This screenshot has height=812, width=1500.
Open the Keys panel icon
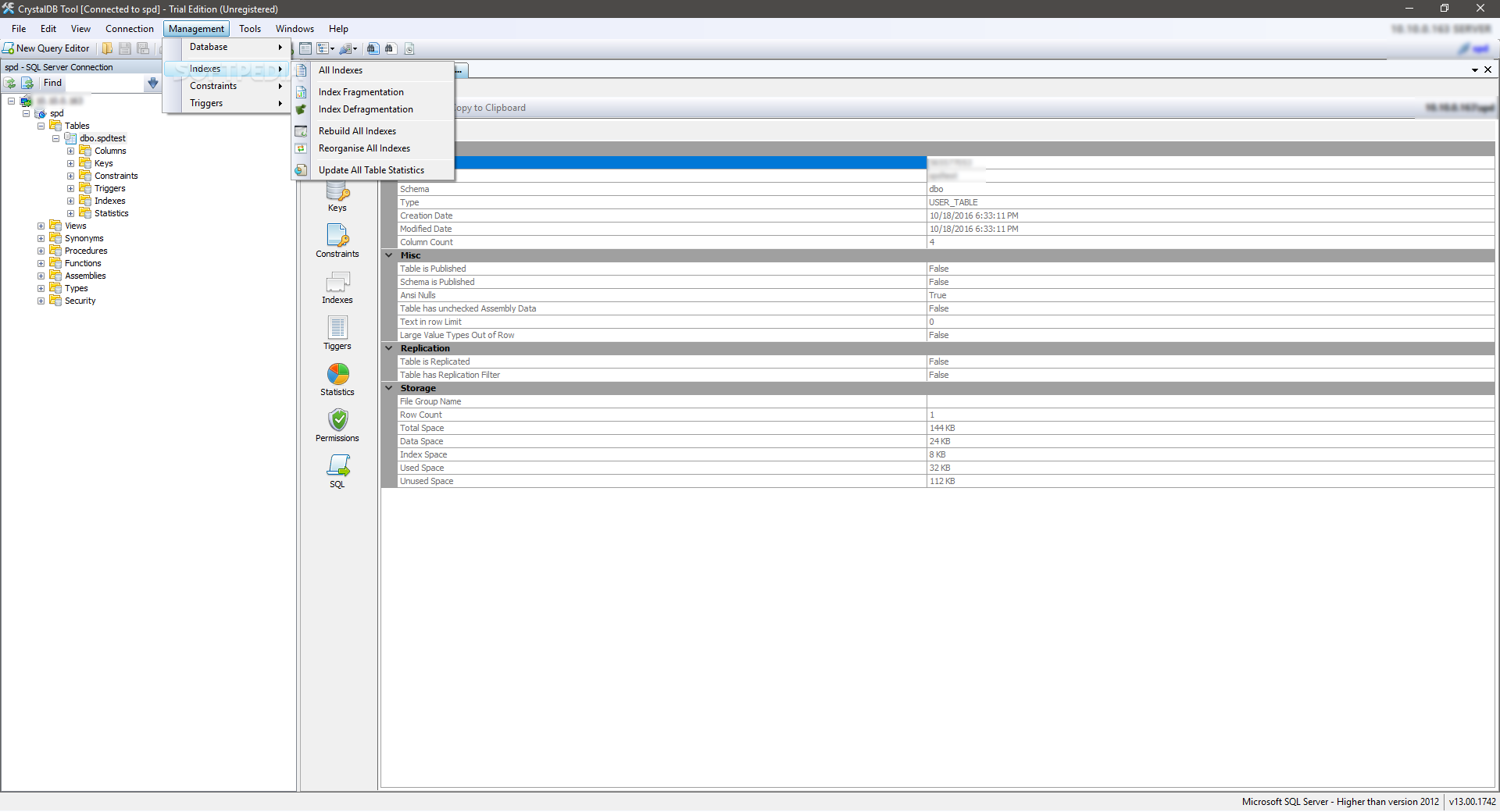pyautogui.click(x=337, y=196)
